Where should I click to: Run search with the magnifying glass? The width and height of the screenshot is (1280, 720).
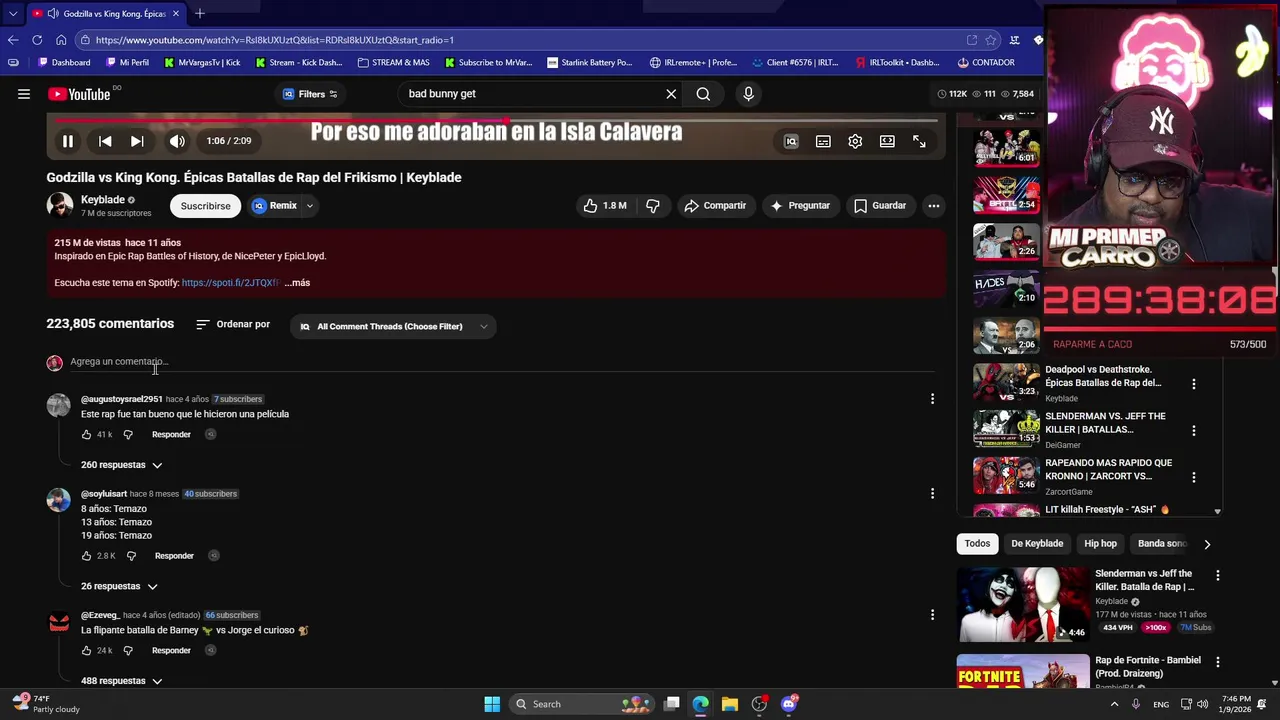click(703, 94)
